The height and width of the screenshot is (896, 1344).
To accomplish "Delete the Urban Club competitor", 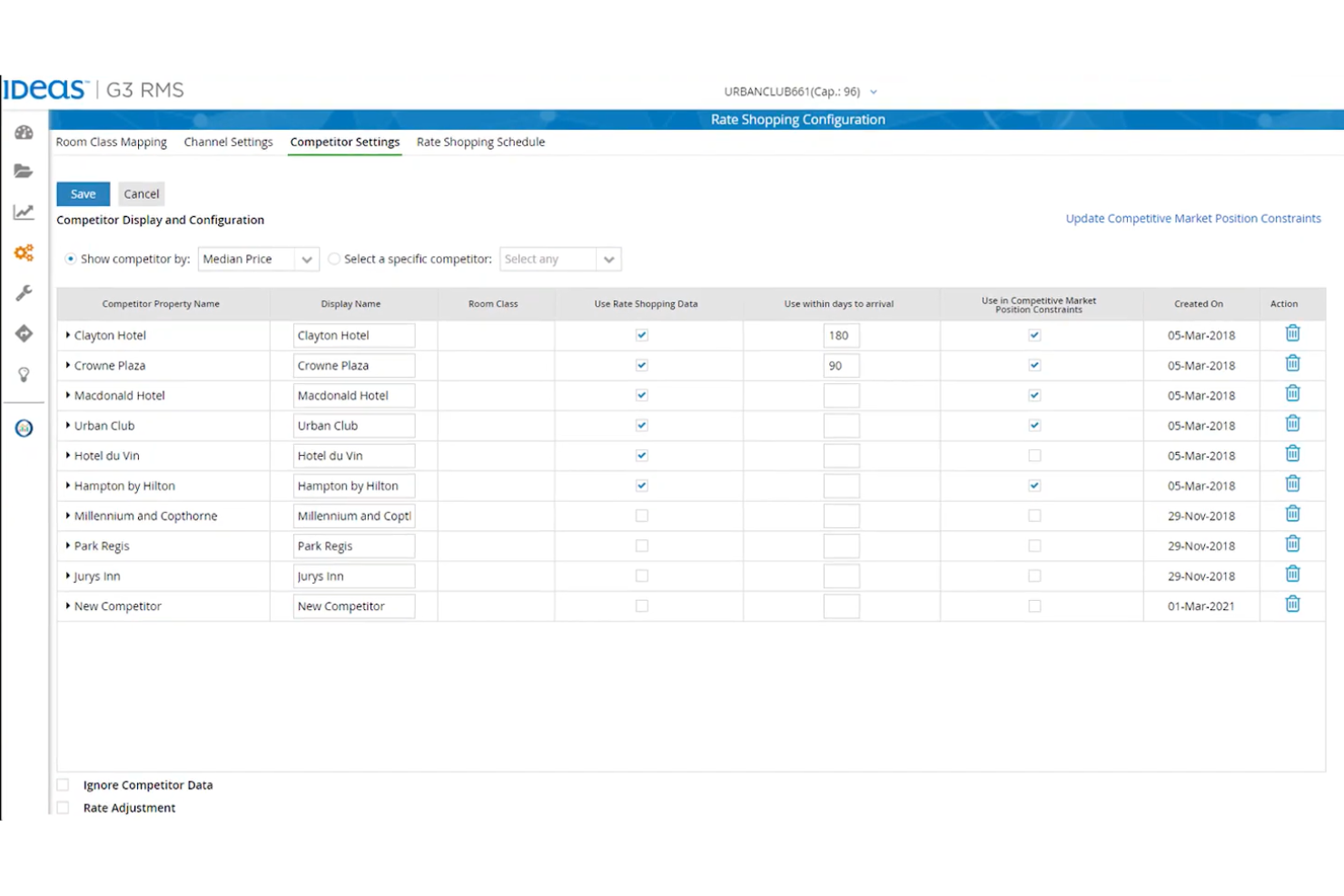I will click(1292, 423).
